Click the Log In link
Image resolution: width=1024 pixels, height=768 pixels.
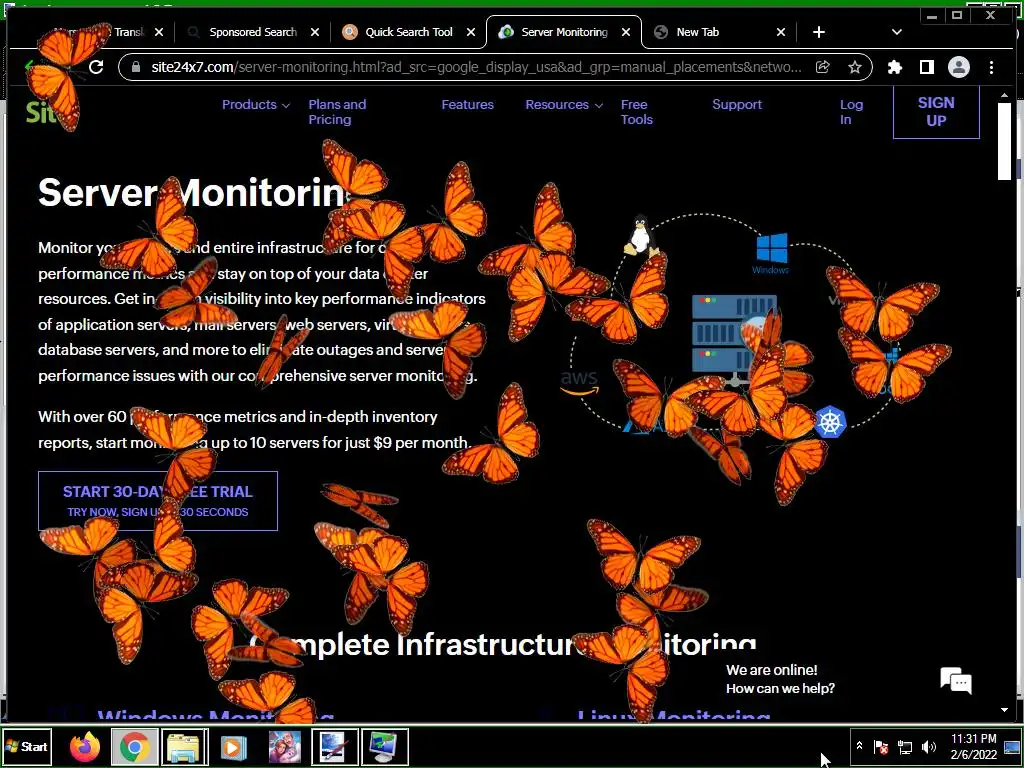(851, 112)
